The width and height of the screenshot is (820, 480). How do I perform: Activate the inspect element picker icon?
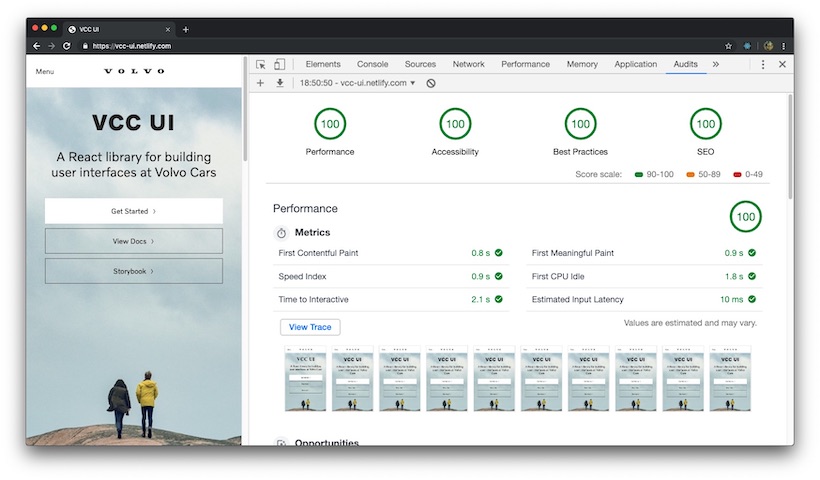pyautogui.click(x=261, y=64)
